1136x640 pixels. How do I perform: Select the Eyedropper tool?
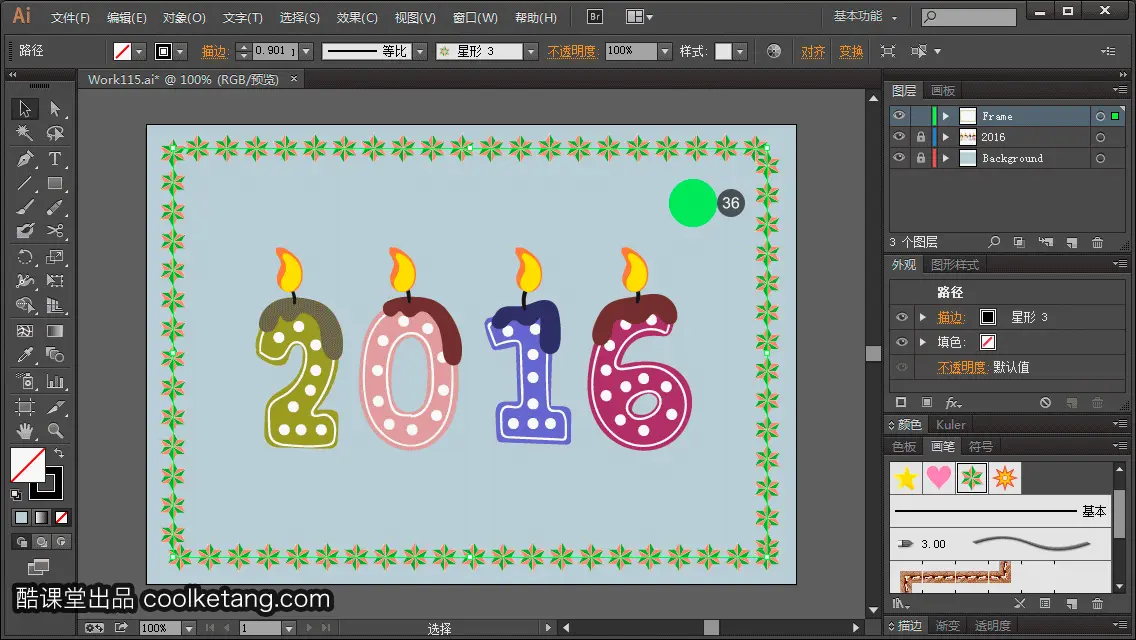click(25, 355)
